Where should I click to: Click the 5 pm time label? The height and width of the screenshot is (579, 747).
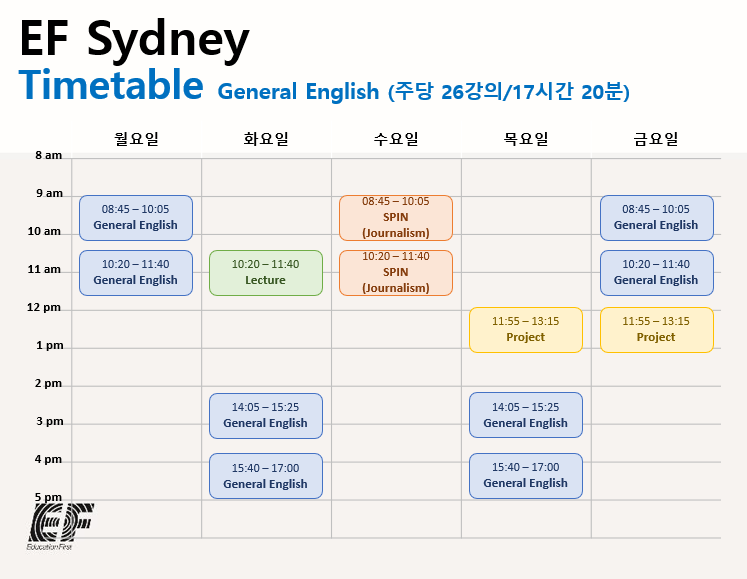49,497
